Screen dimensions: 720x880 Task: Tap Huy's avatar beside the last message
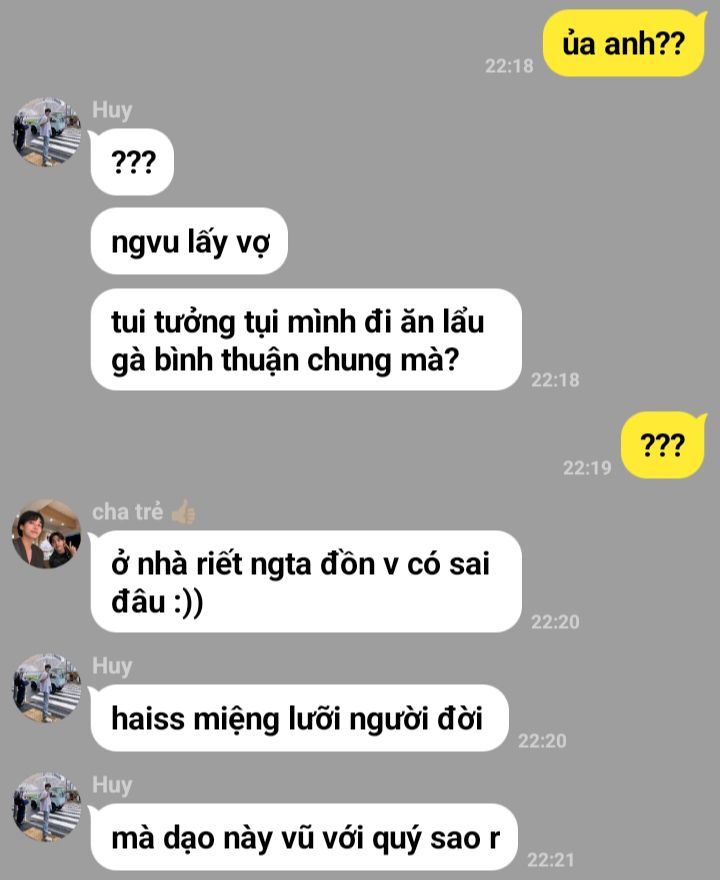tap(47, 806)
